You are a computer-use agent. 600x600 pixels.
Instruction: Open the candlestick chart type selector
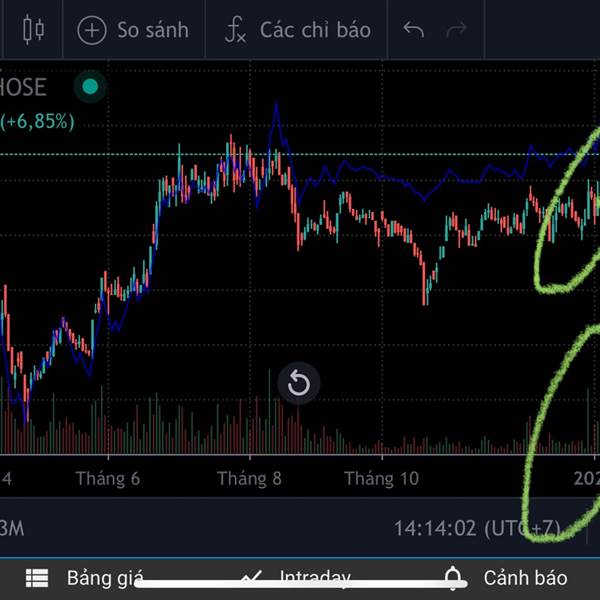(x=33, y=30)
